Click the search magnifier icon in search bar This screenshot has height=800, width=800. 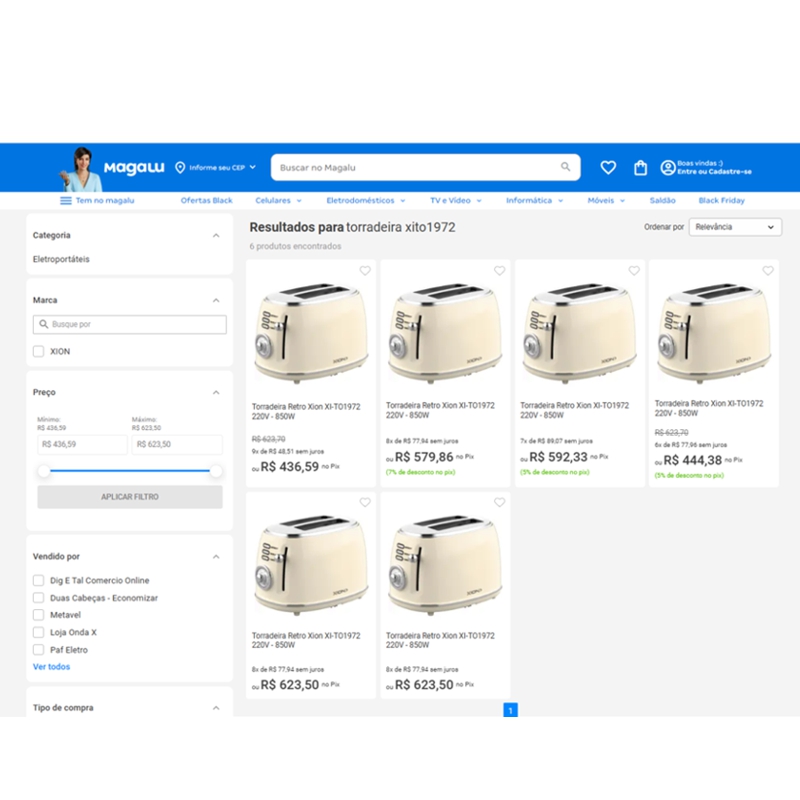point(566,167)
